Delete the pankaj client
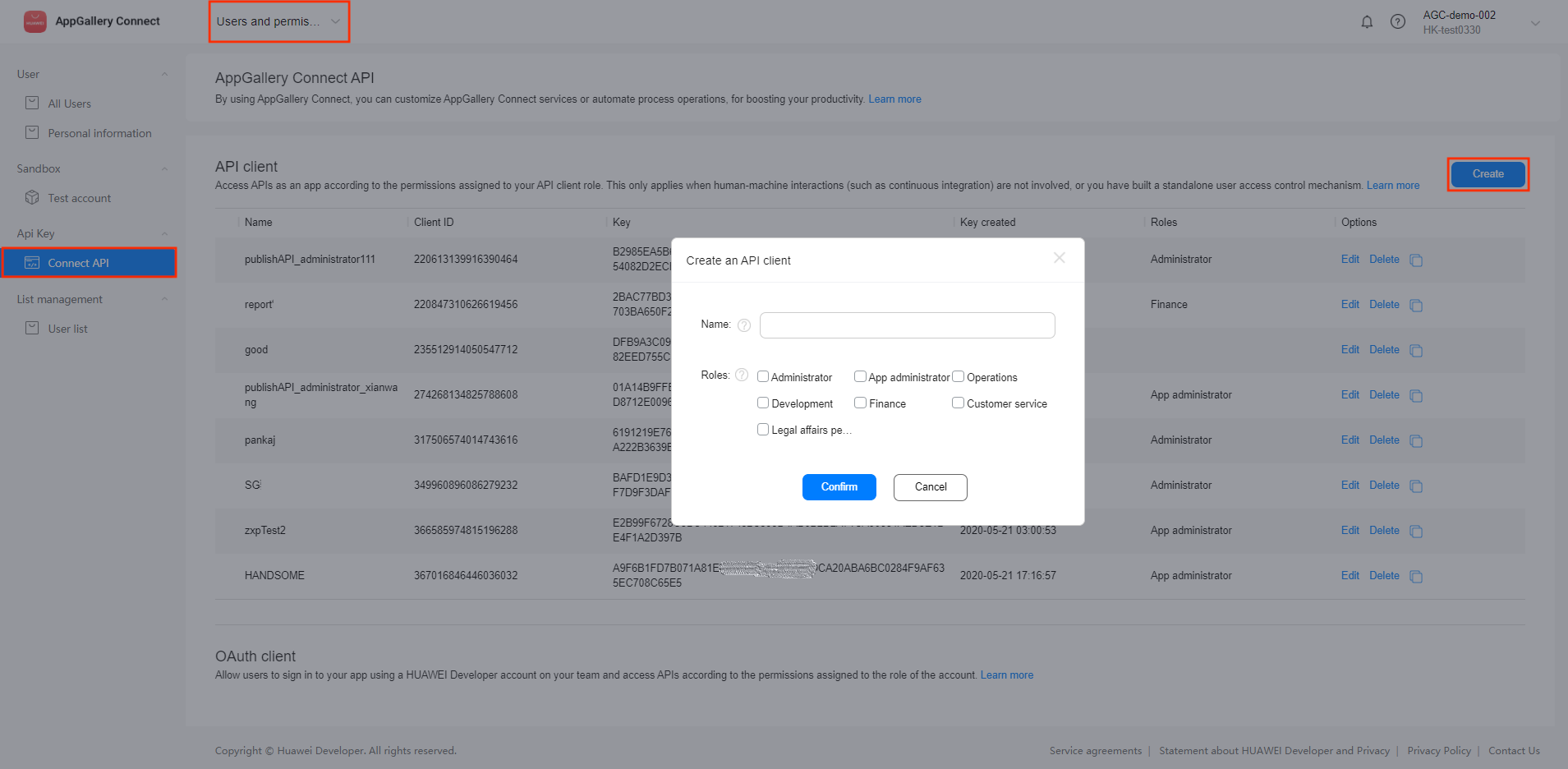 [x=1384, y=440]
